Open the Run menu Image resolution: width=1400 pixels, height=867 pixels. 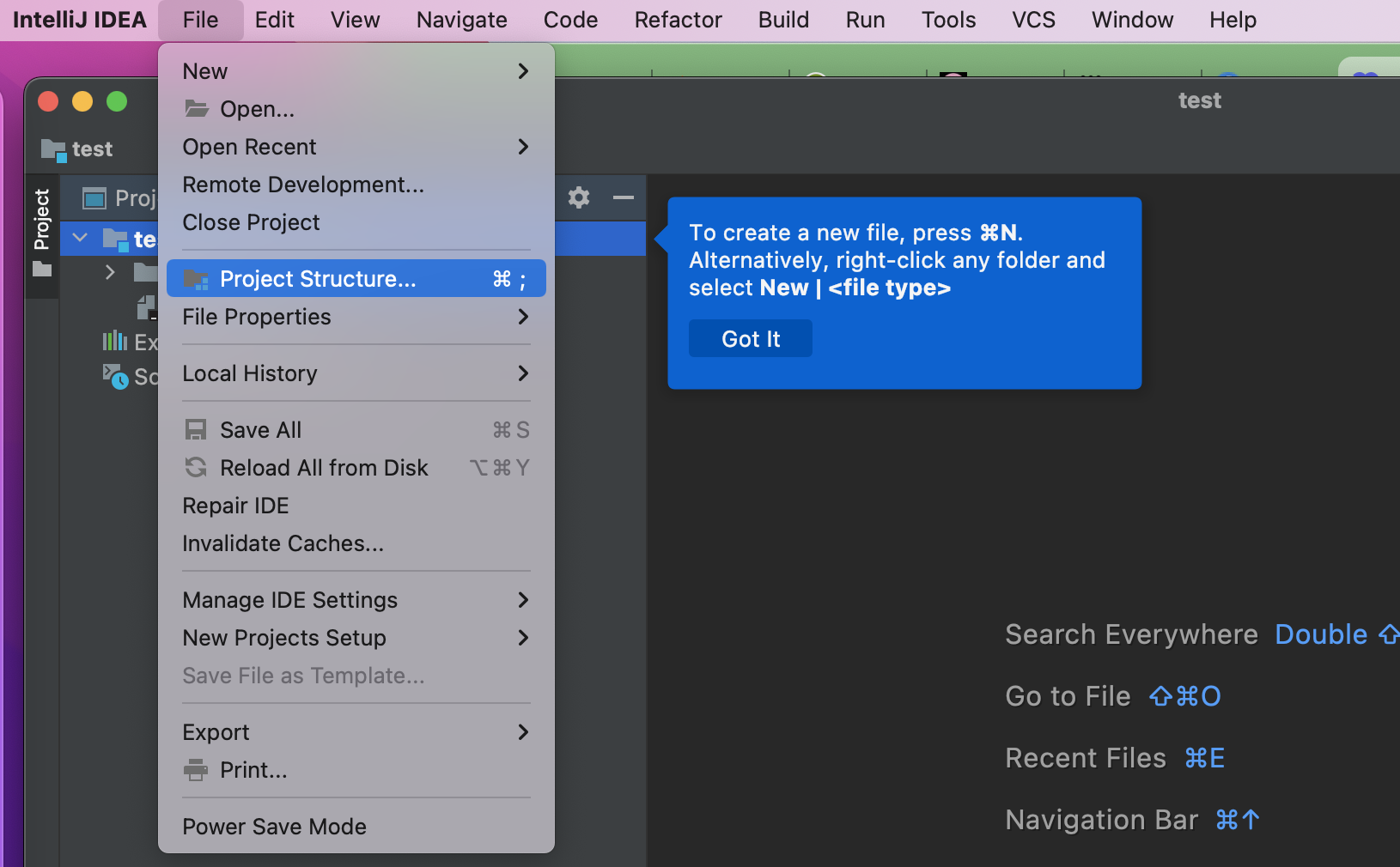[x=866, y=20]
